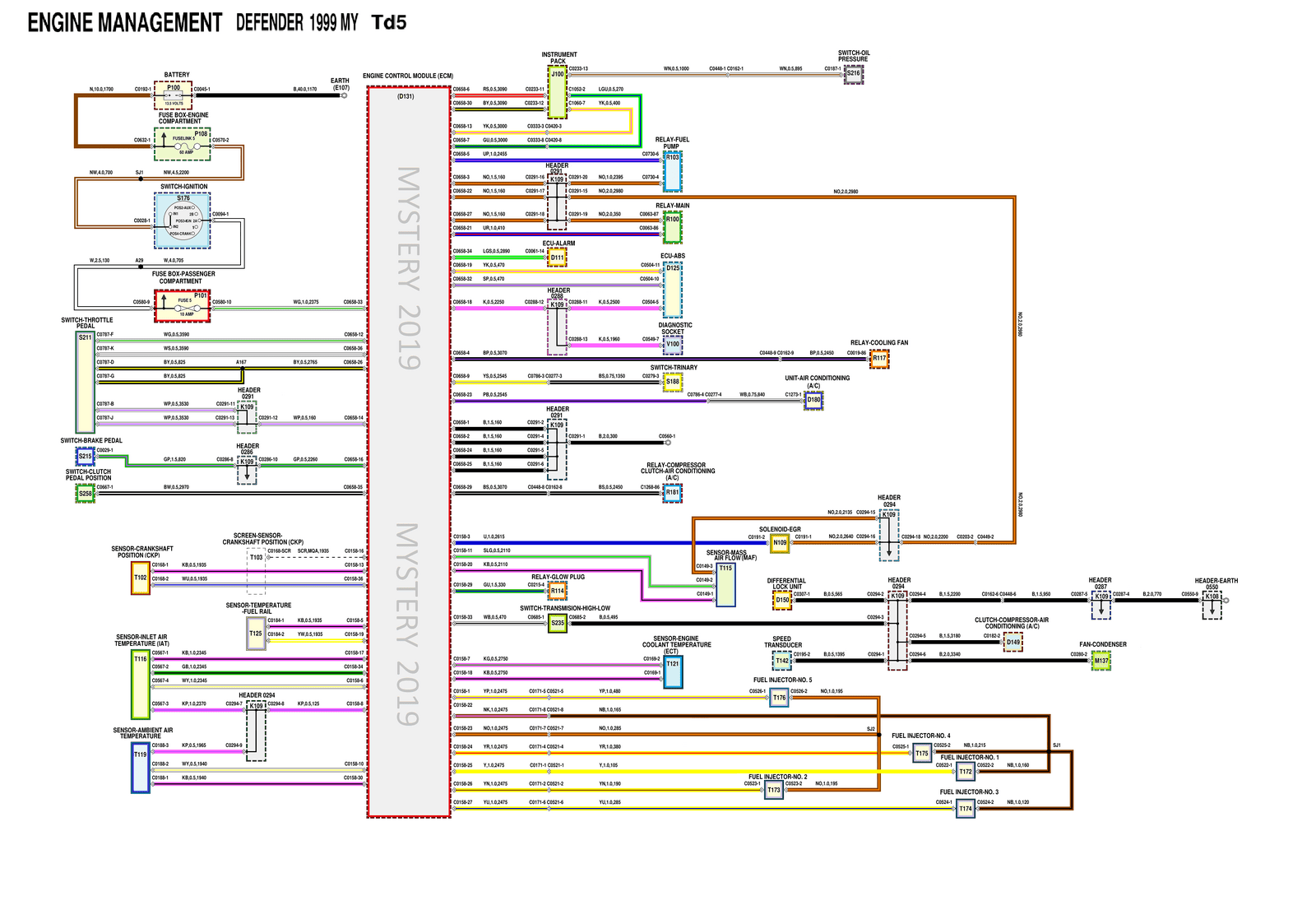
Task: Select the brake pedal switch S215
Action: [86, 456]
